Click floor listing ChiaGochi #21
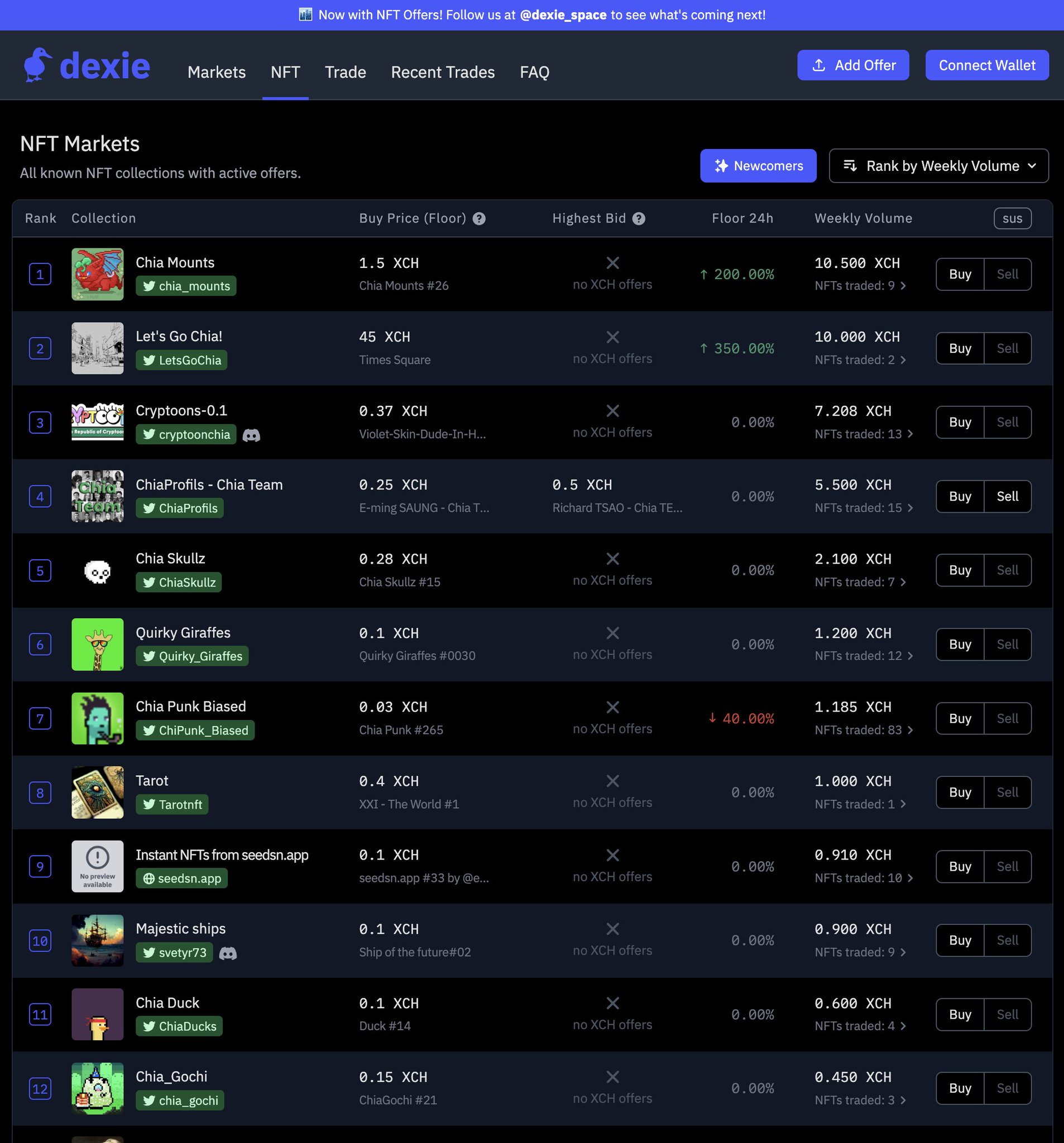Viewport: 1064px width, 1143px height. click(398, 1101)
